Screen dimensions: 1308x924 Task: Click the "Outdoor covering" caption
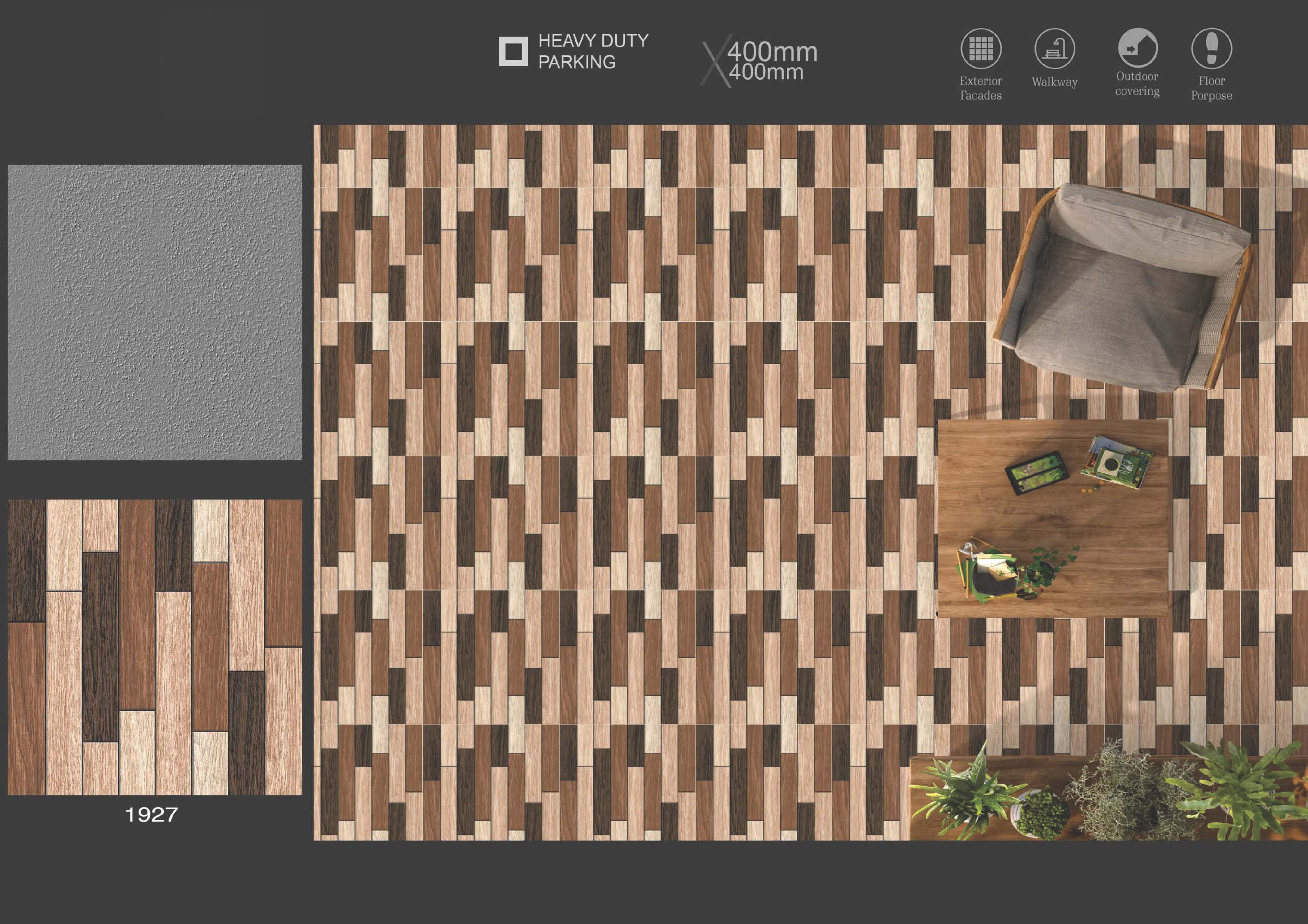(x=1137, y=84)
